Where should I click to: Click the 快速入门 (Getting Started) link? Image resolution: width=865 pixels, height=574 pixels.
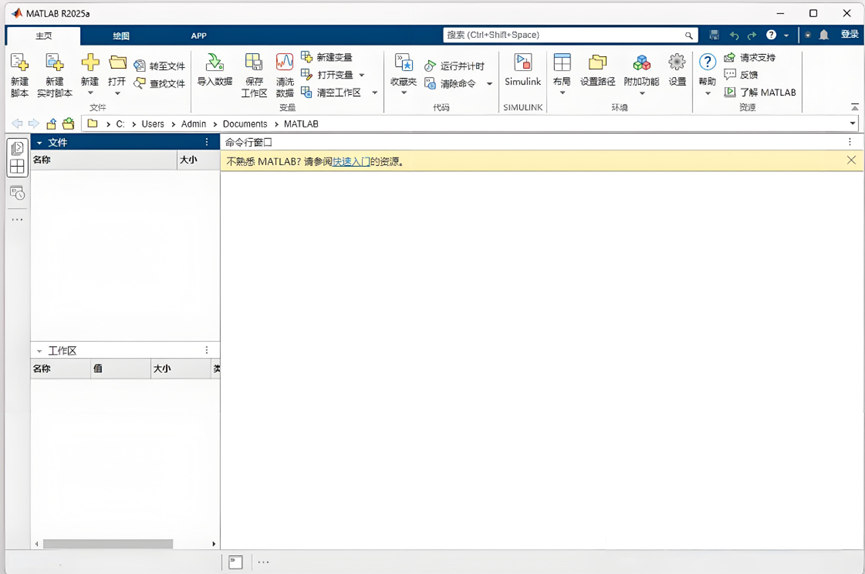pos(350,161)
